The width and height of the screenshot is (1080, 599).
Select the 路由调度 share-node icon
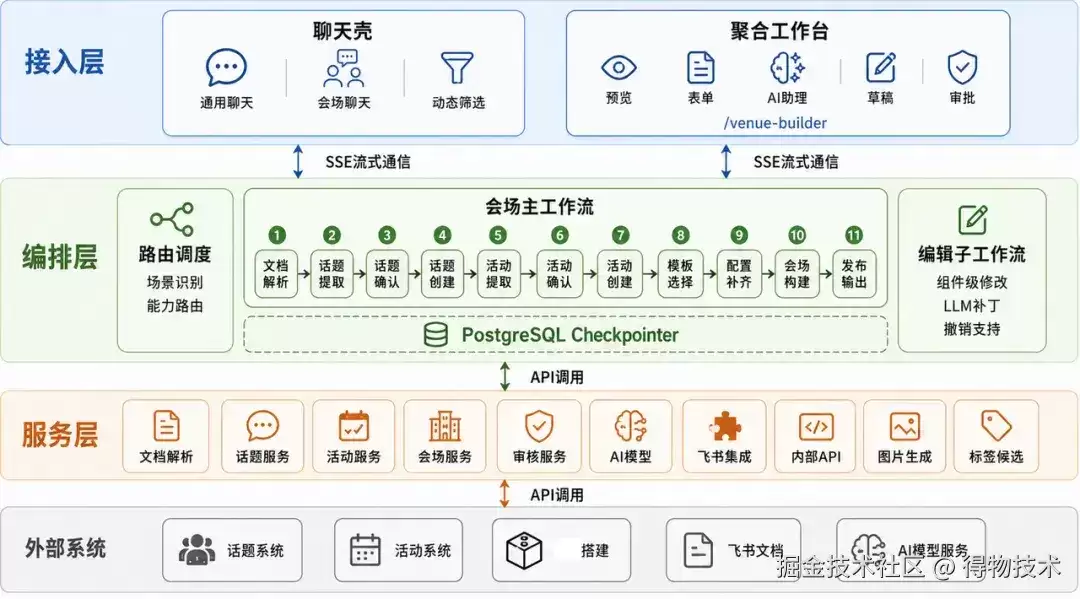[x=172, y=220]
